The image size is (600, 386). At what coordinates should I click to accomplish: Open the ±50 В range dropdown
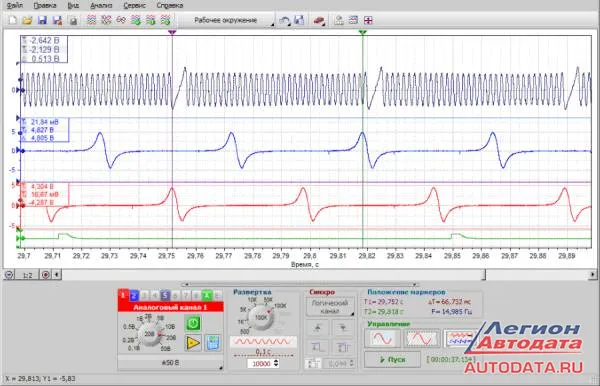[170, 363]
